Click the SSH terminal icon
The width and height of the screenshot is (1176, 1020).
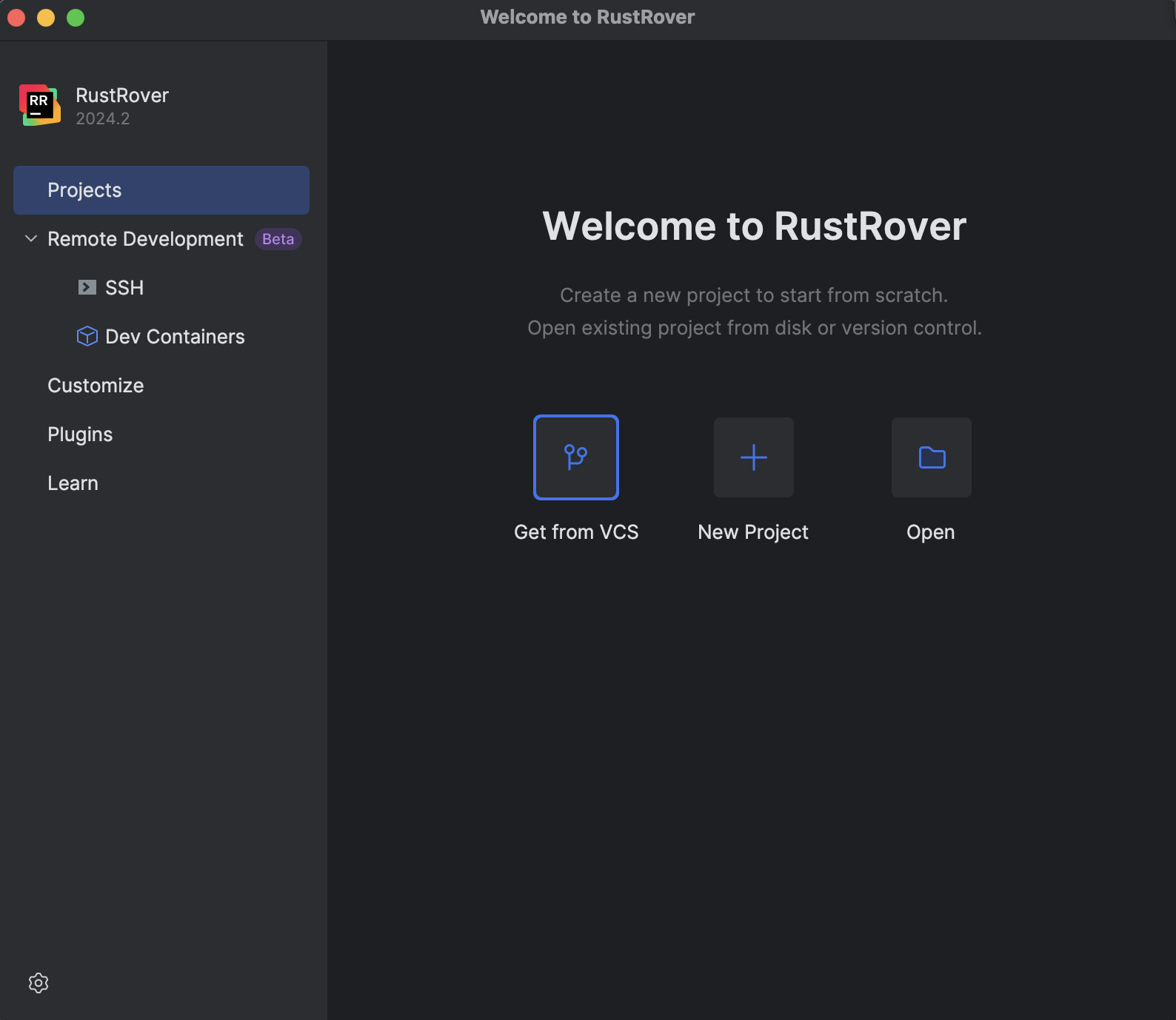click(87, 288)
